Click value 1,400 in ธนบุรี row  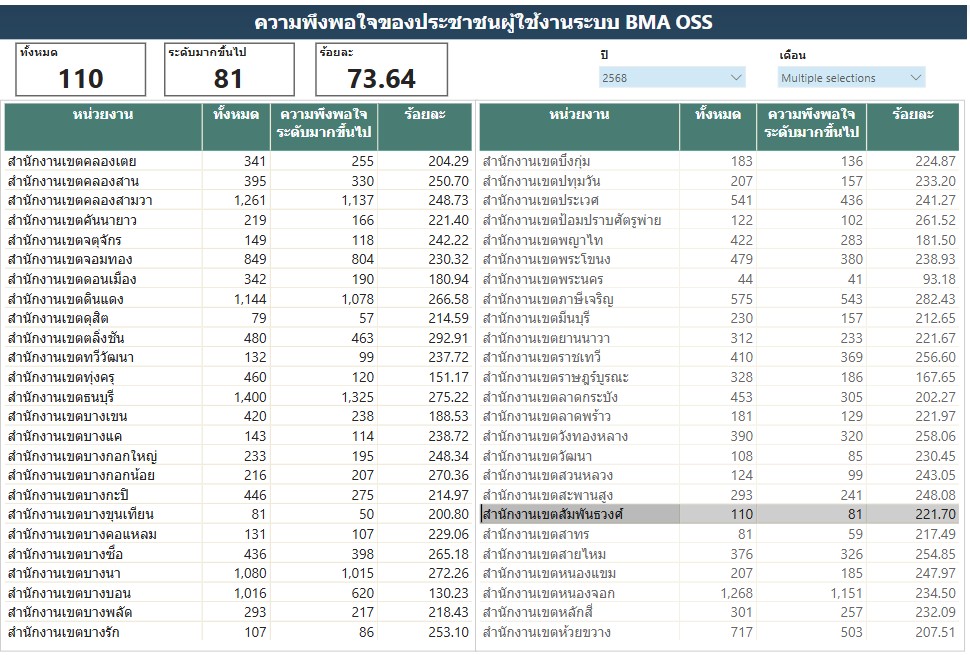pos(250,396)
